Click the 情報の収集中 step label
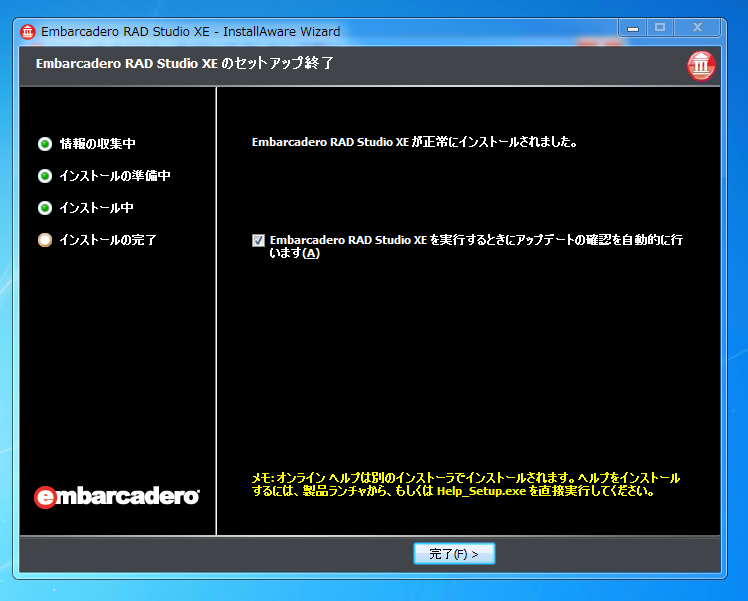Image resolution: width=748 pixels, height=601 pixels. (97, 144)
